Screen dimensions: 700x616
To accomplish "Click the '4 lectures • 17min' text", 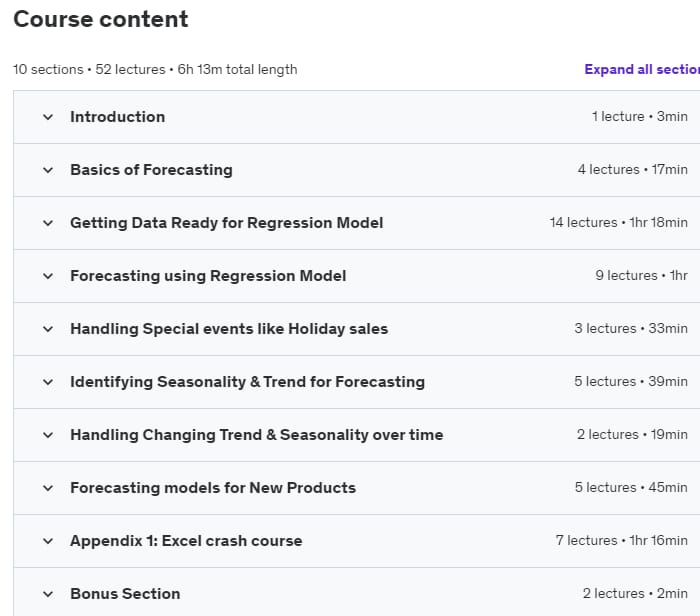I will [633, 170].
